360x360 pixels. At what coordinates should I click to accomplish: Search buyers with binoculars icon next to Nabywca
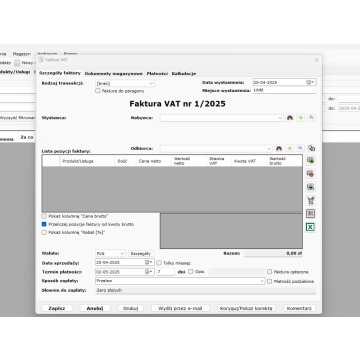[x=290, y=118]
